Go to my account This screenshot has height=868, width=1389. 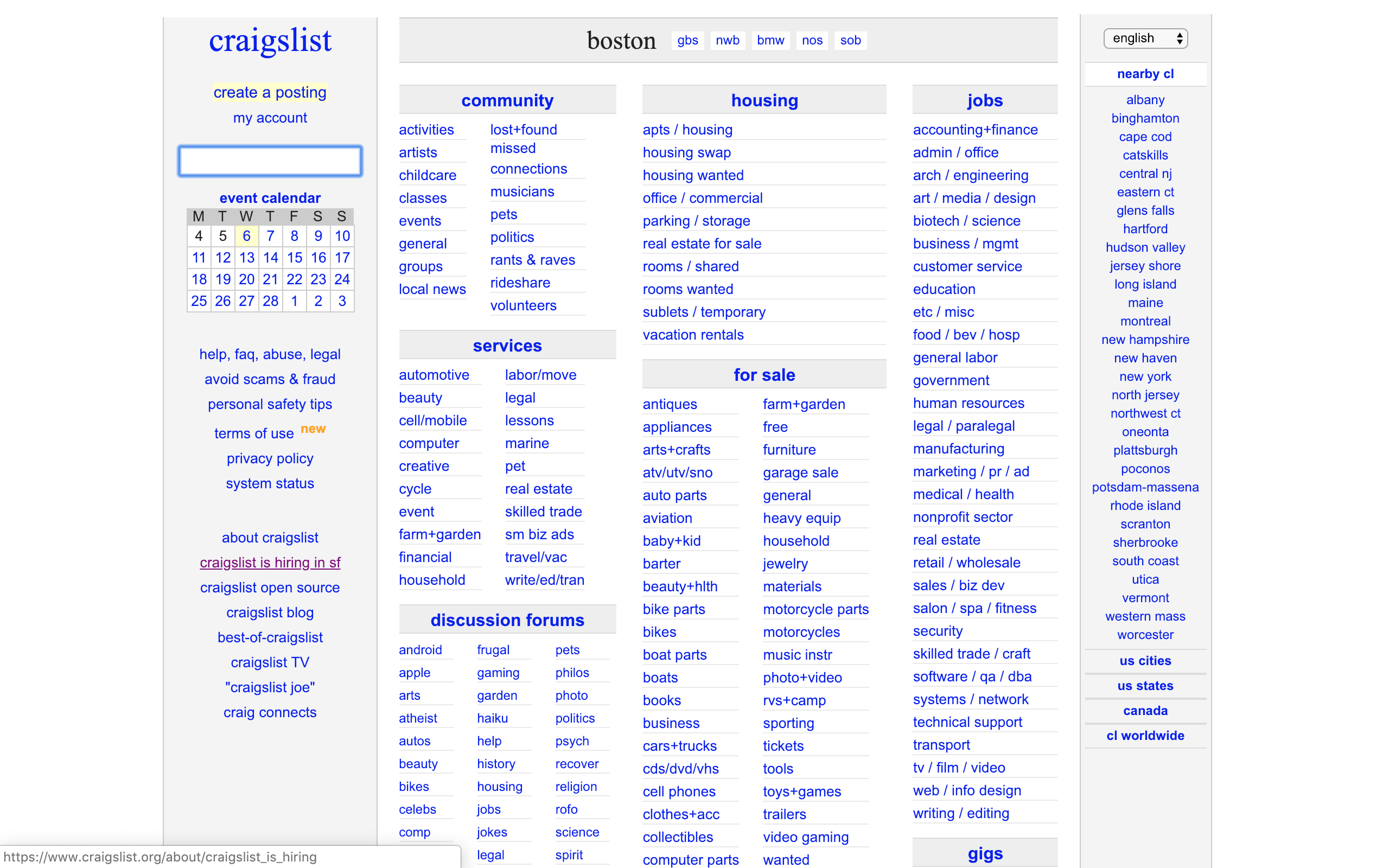[x=270, y=118]
